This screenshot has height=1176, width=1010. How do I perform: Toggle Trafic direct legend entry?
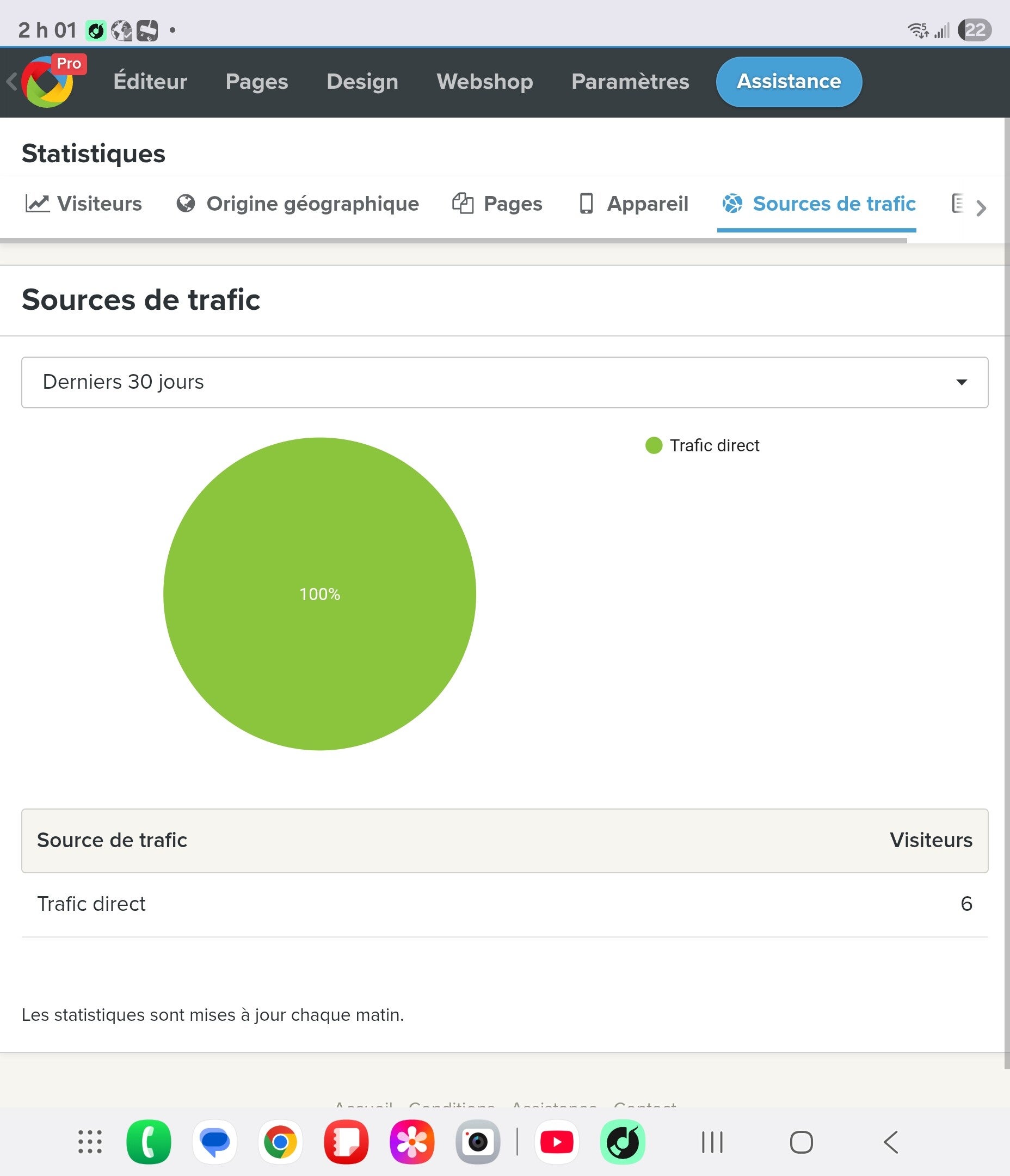(x=703, y=445)
